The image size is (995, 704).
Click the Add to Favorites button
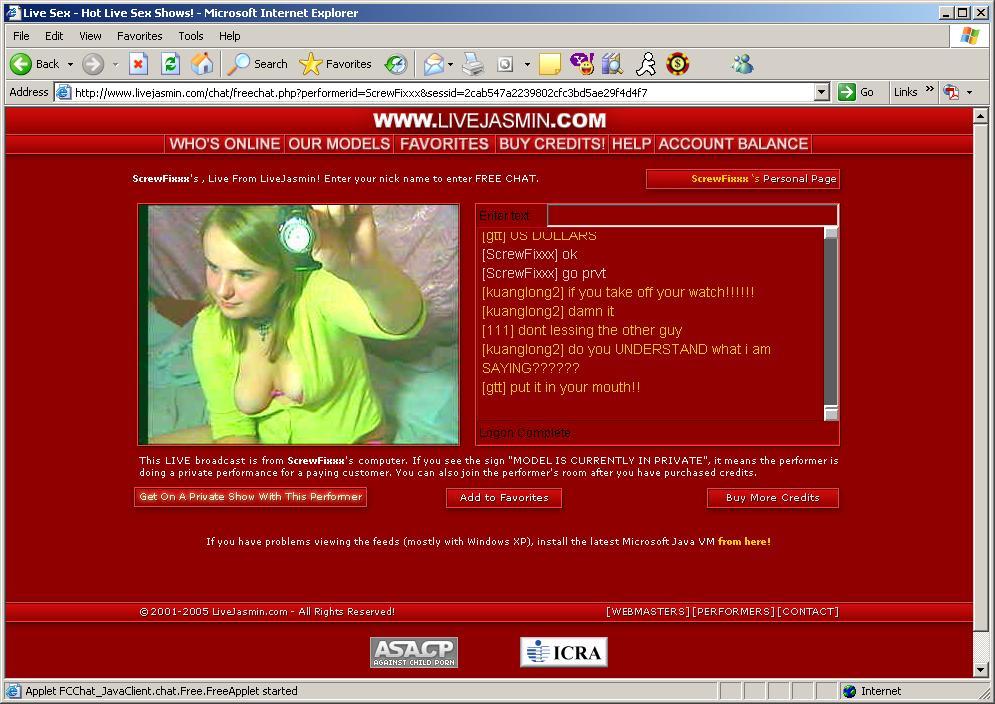504,498
